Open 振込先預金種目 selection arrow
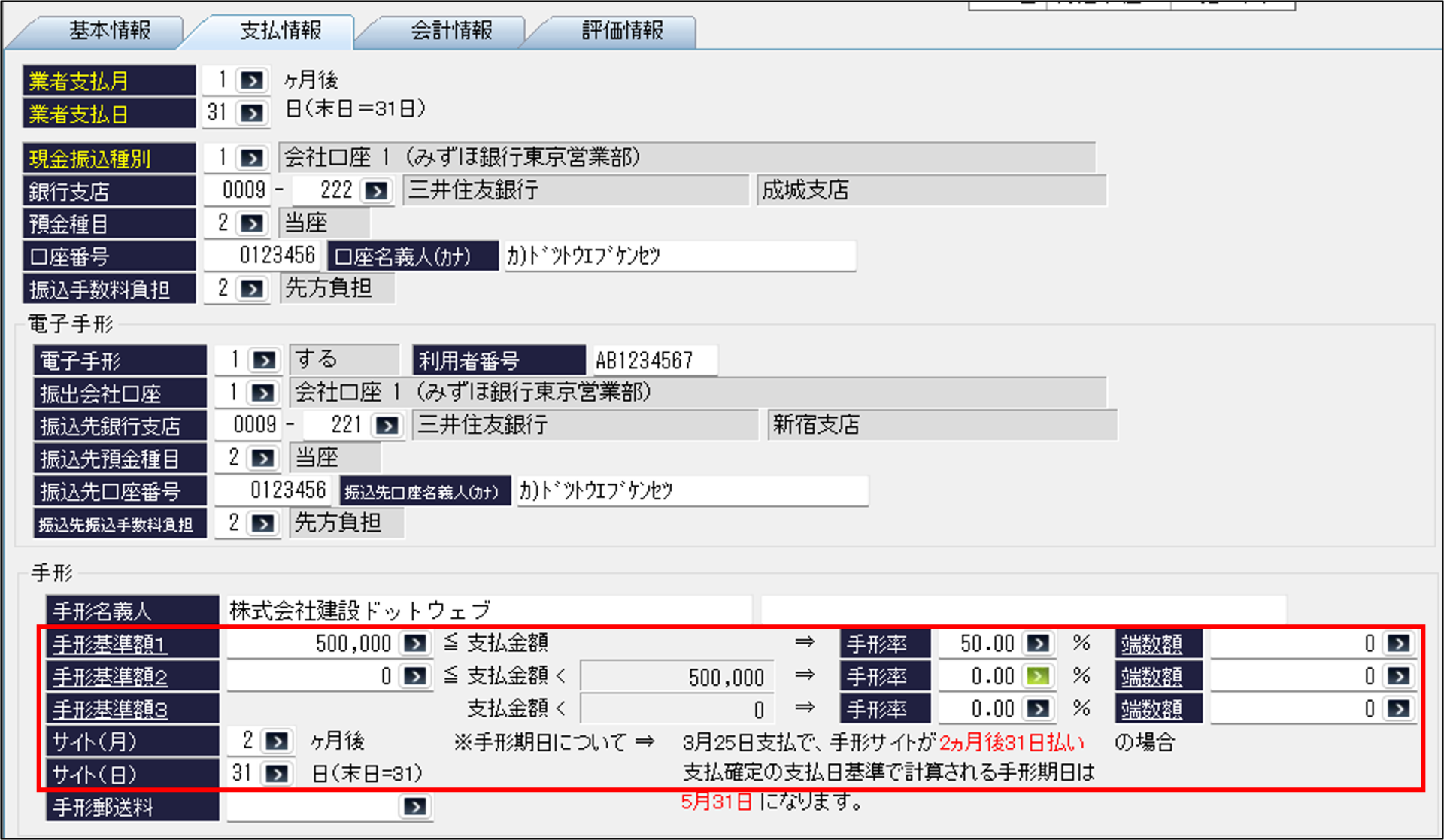This screenshot has width=1444, height=840. click(x=263, y=458)
